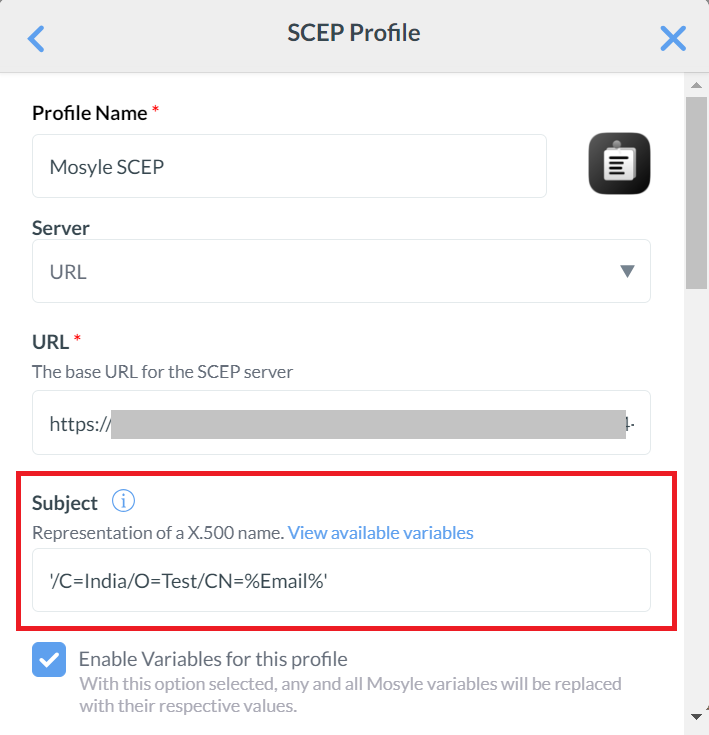Click the clipboard profile icon
This screenshot has width=709, height=735.
(x=619, y=163)
